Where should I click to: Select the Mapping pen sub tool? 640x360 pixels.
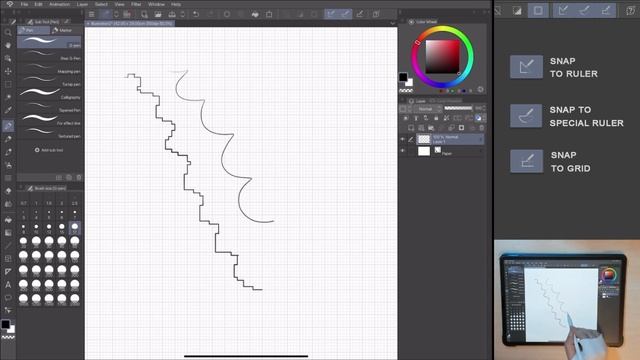49,68
